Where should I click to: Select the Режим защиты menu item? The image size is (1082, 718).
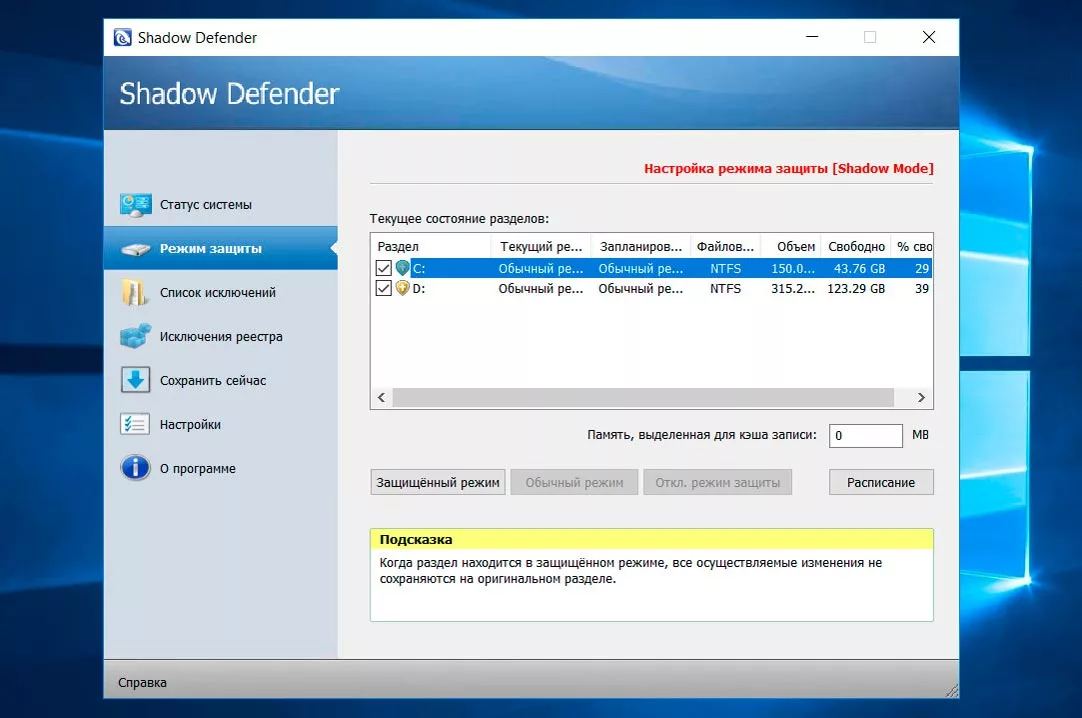pyautogui.click(x=221, y=248)
